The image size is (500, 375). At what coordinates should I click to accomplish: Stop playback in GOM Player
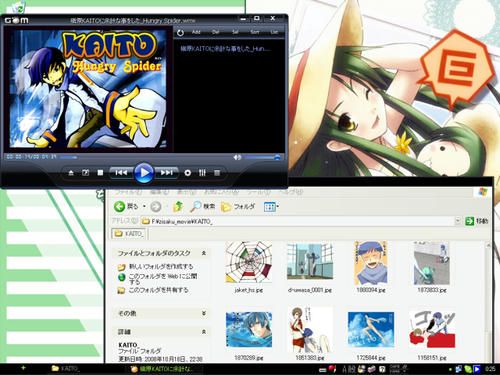point(100,173)
